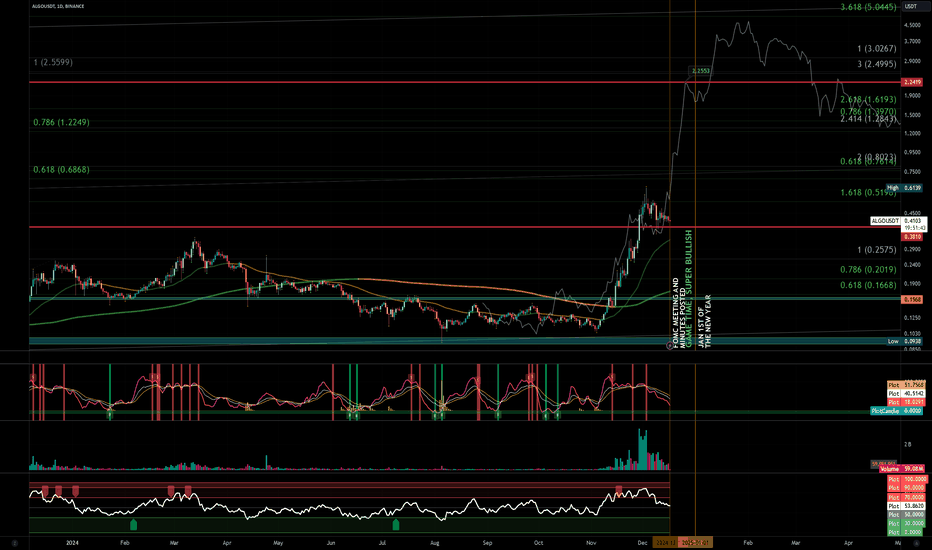Select the Plot 100.0000 level label
Viewport: 932px width, 550px height.
click(x=906, y=479)
